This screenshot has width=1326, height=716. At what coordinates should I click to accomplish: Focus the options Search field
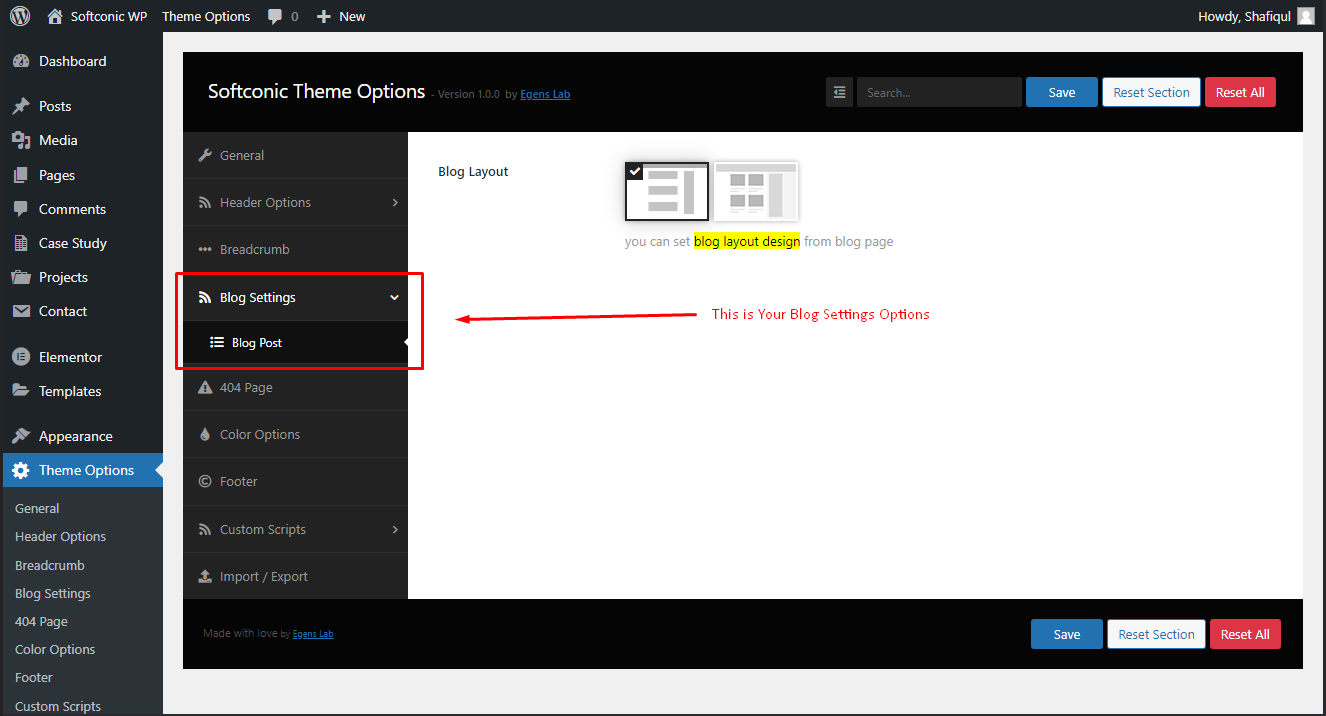tap(939, 92)
